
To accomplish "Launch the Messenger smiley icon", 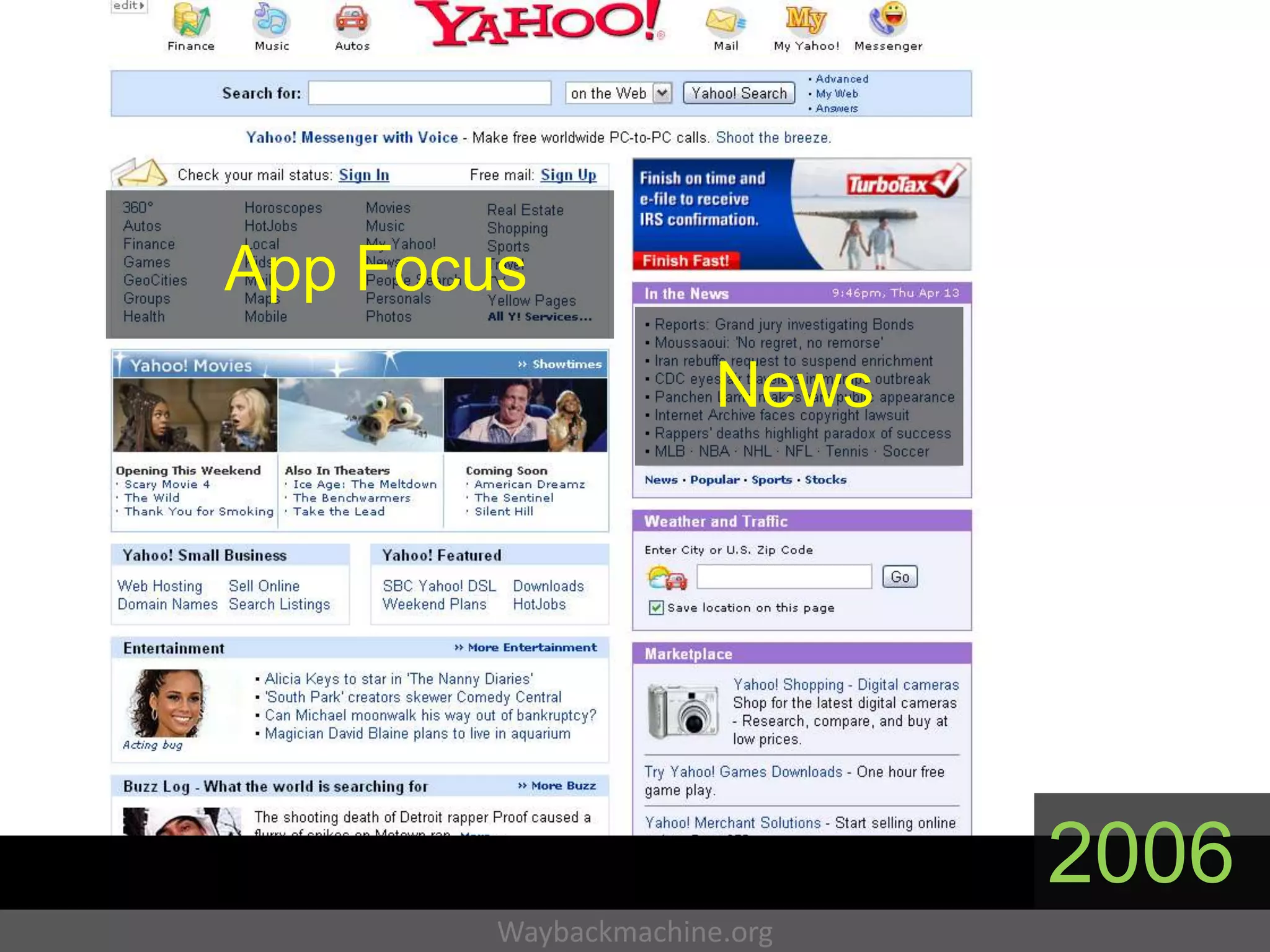I will point(888,19).
